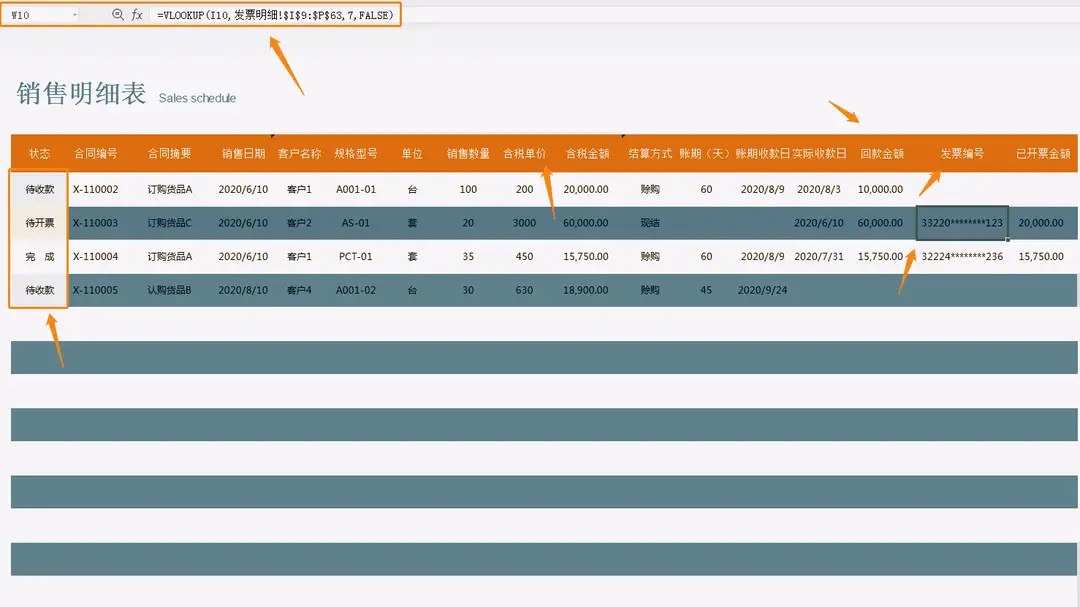Click contract number X-110004
The height and width of the screenshot is (607, 1080).
(96, 256)
